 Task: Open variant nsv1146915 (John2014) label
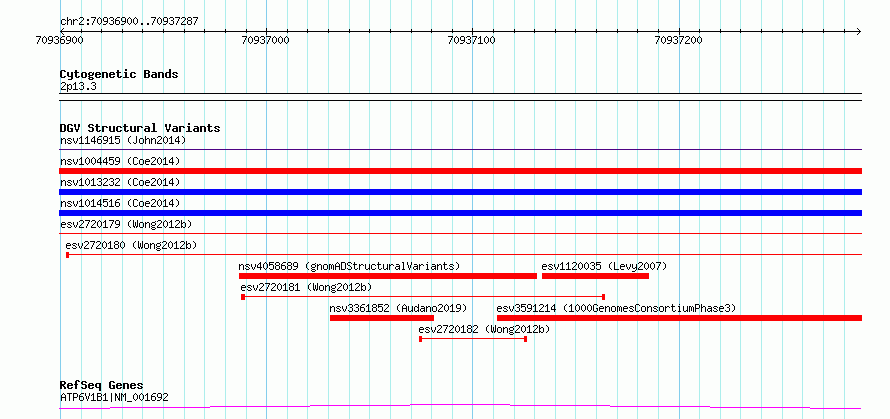123,140
